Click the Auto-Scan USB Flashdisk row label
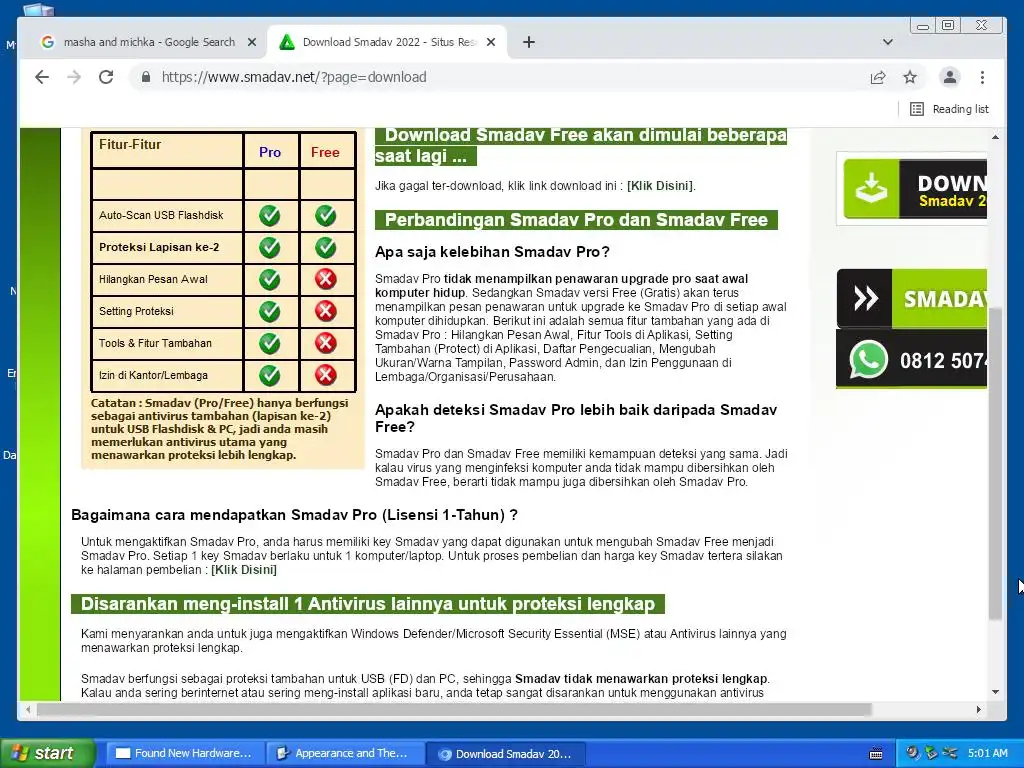This screenshot has width=1024, height=768. [161, 216]
